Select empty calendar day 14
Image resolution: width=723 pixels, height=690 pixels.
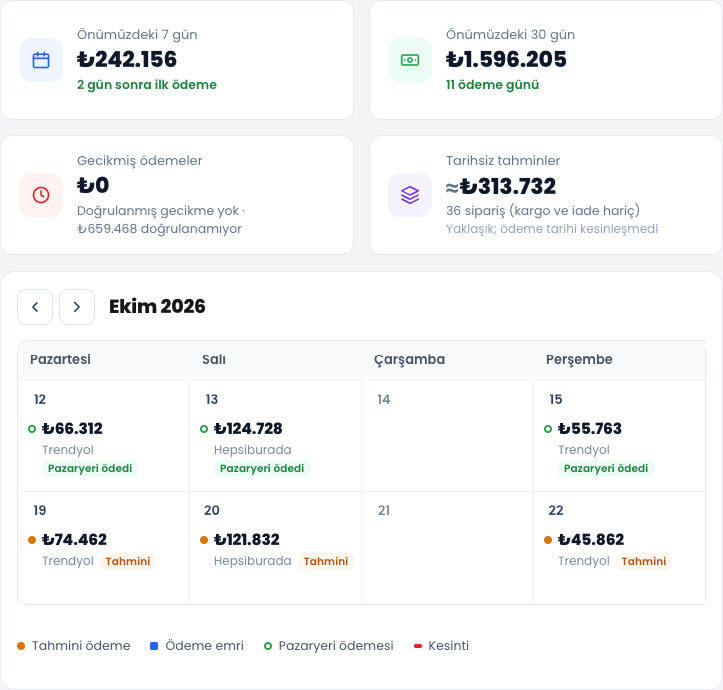coord(447,435)
